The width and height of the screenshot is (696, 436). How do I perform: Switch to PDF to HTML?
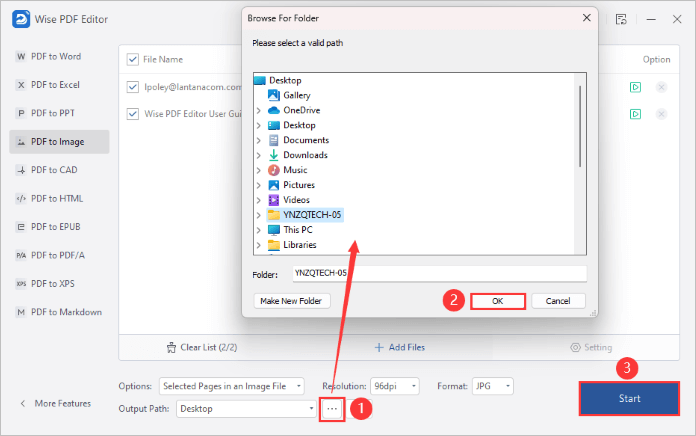[x=59, y=198]
